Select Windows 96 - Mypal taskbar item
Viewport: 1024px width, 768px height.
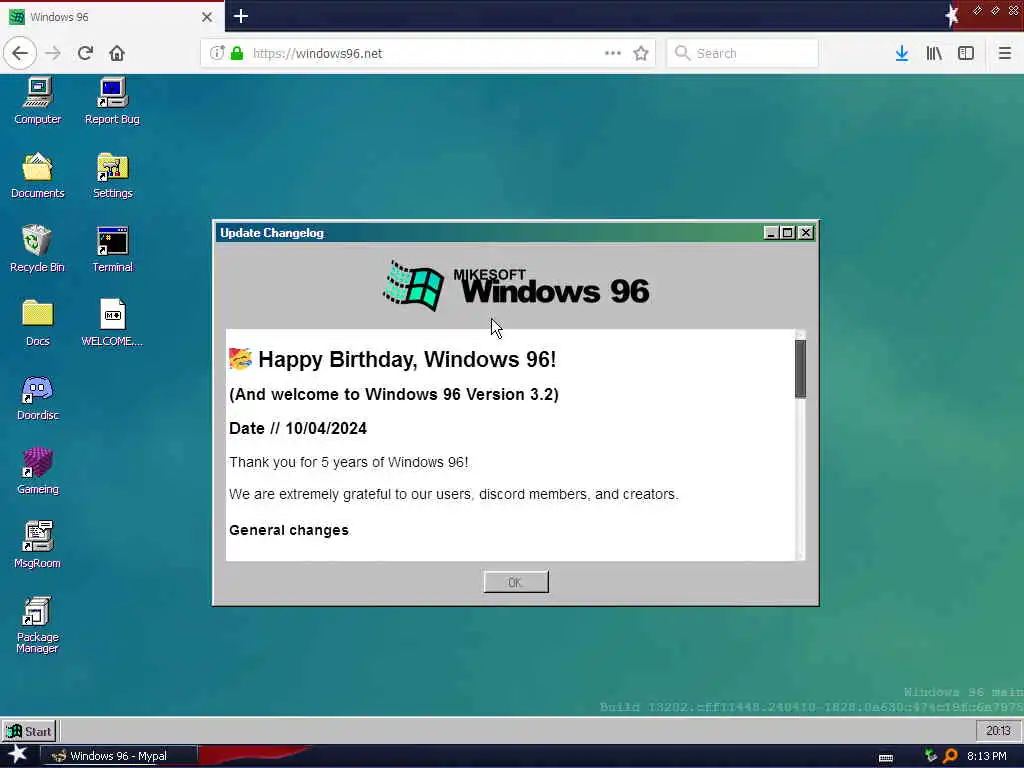click(118, 756)
